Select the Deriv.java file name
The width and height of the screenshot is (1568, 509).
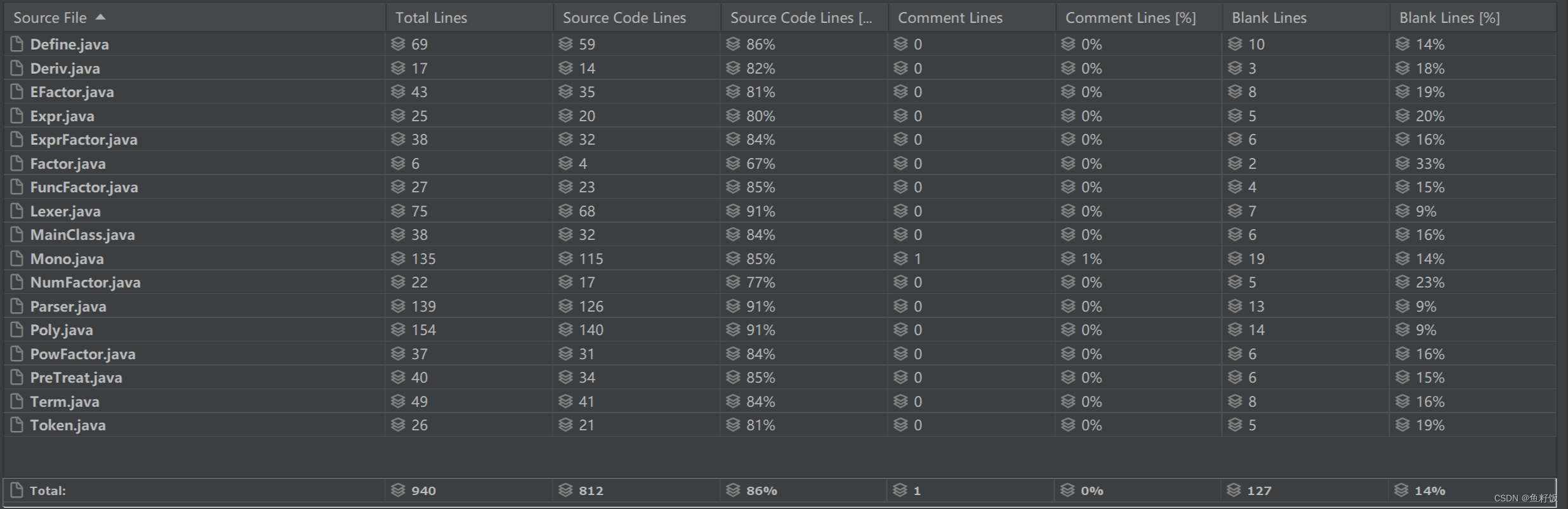pos(65,68)
